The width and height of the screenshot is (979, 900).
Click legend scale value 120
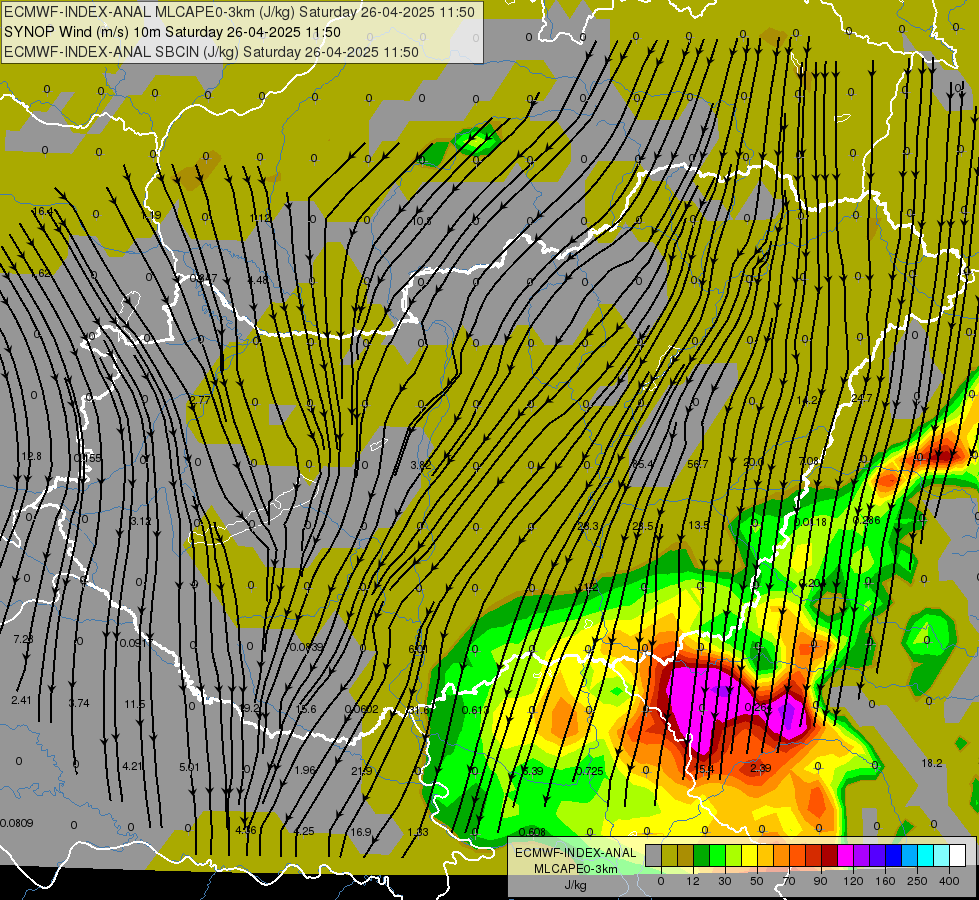point(854,881)
